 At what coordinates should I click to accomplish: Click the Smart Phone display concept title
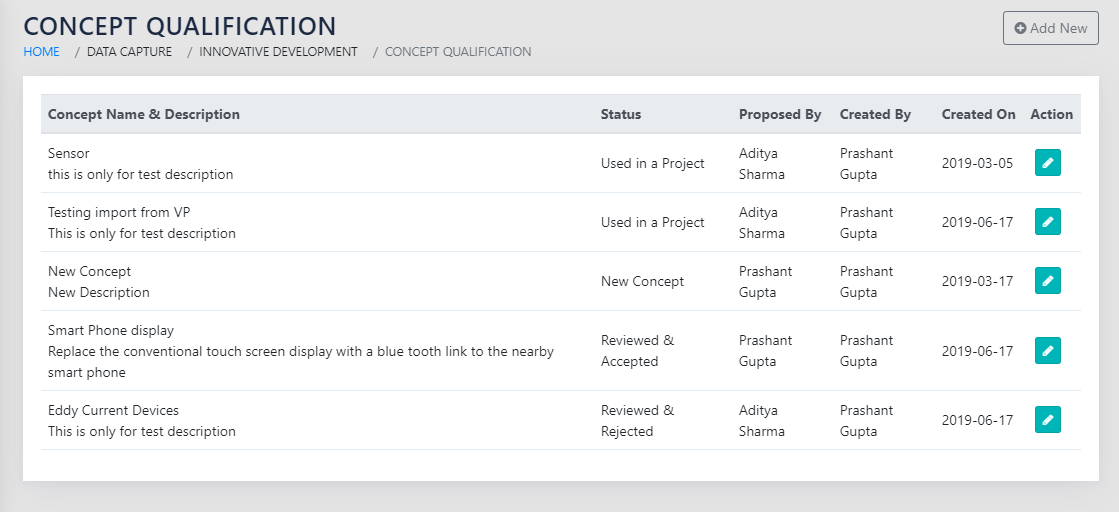coord(111,330)
